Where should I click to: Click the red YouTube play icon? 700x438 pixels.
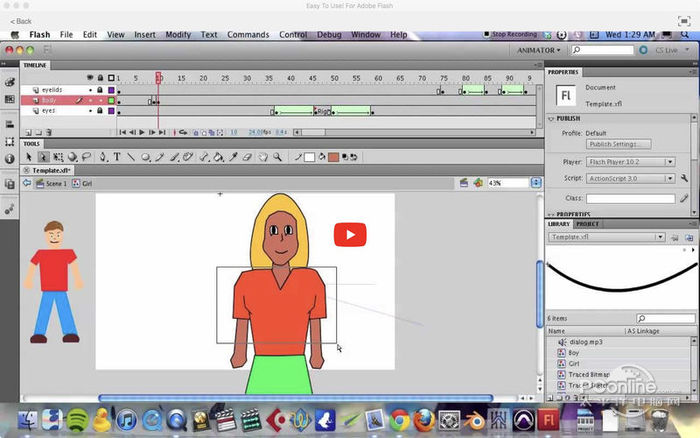349,235
